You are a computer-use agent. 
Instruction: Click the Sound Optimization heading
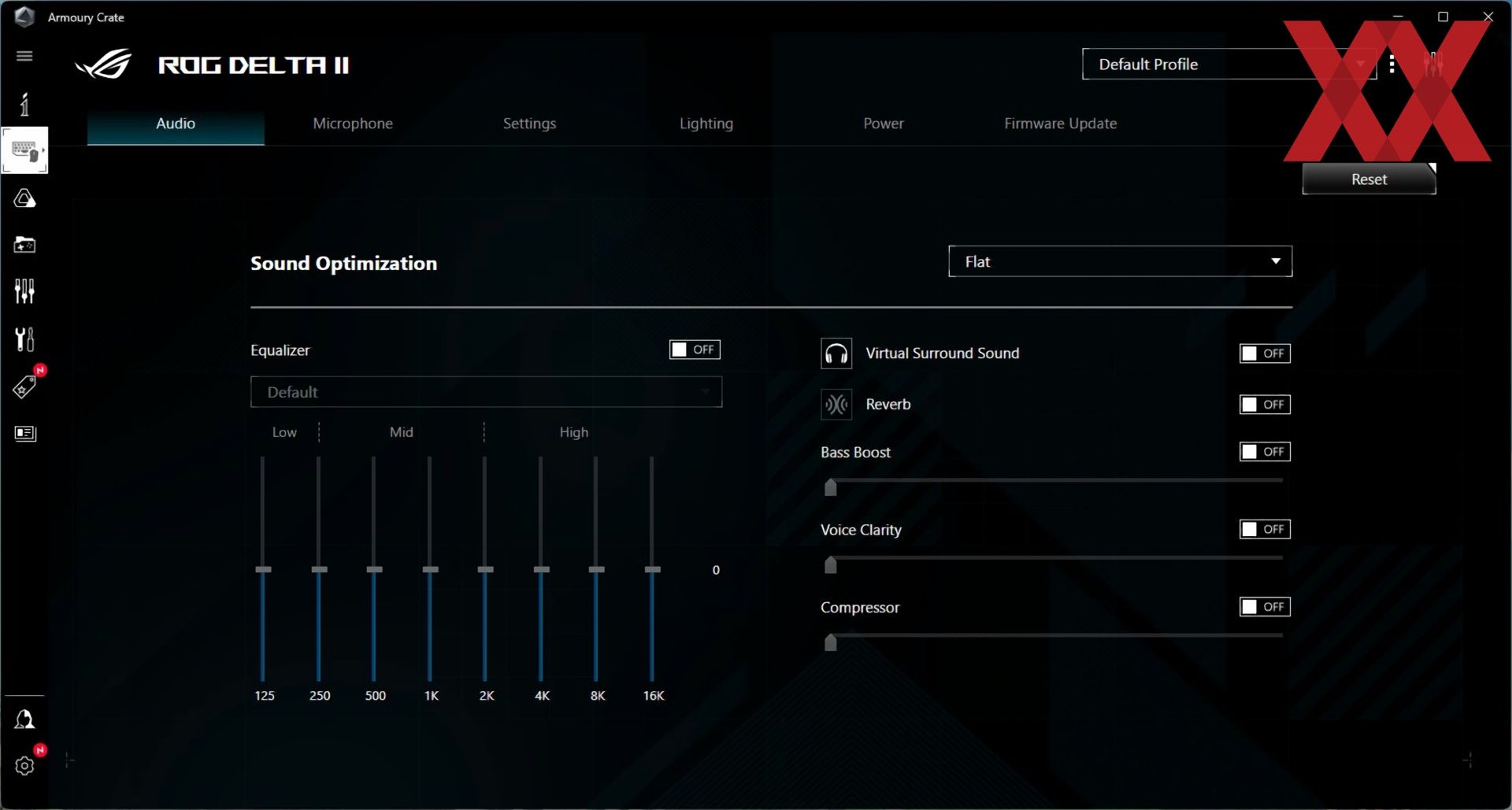tap(343, 264)
